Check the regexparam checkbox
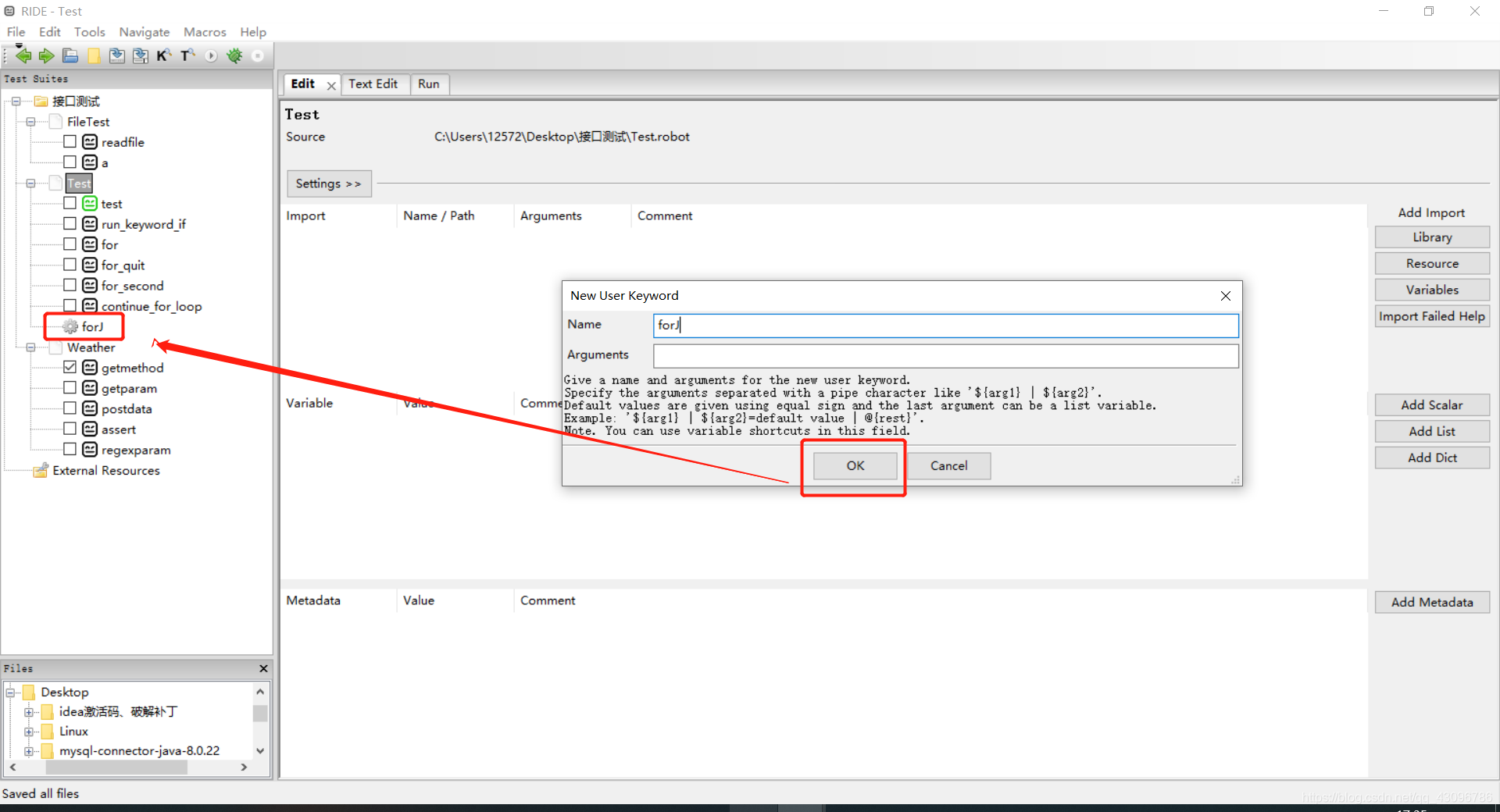1500x812 pixels. click(x=70, y=449)
